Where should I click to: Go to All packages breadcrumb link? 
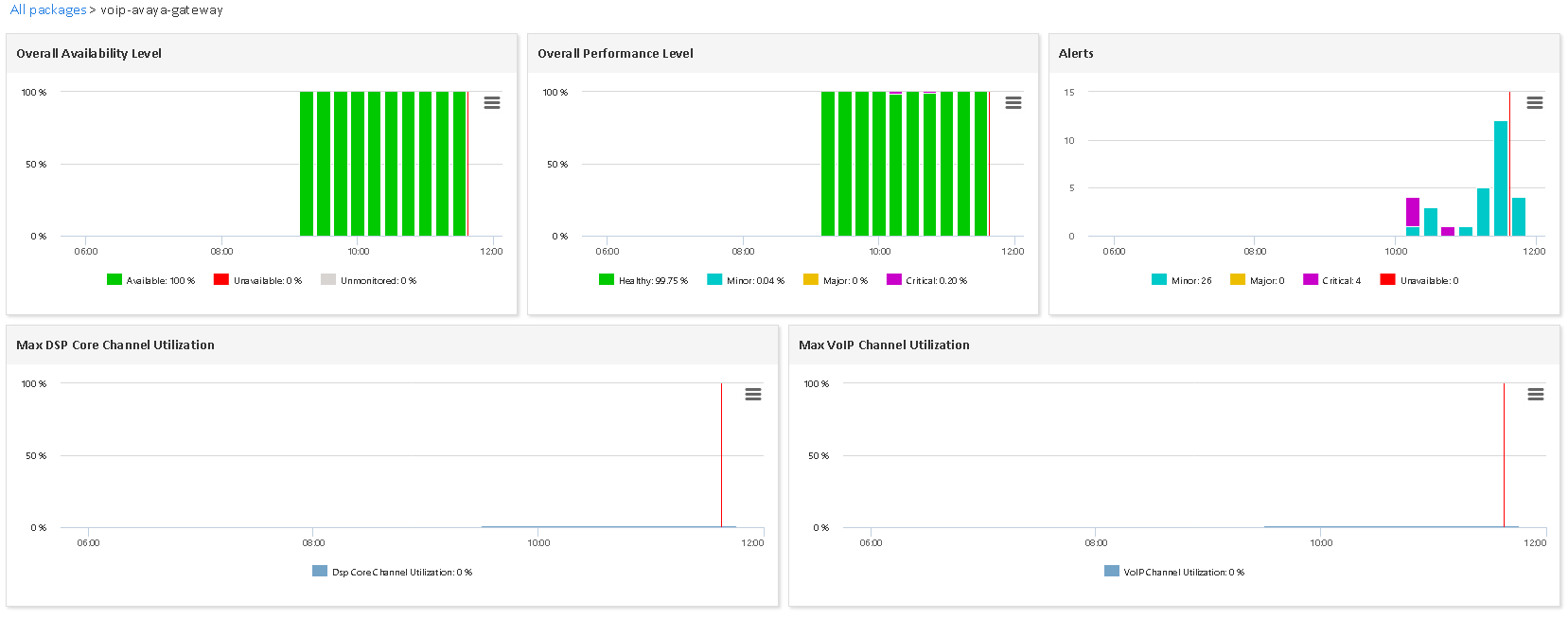click(x=48, y=10)
